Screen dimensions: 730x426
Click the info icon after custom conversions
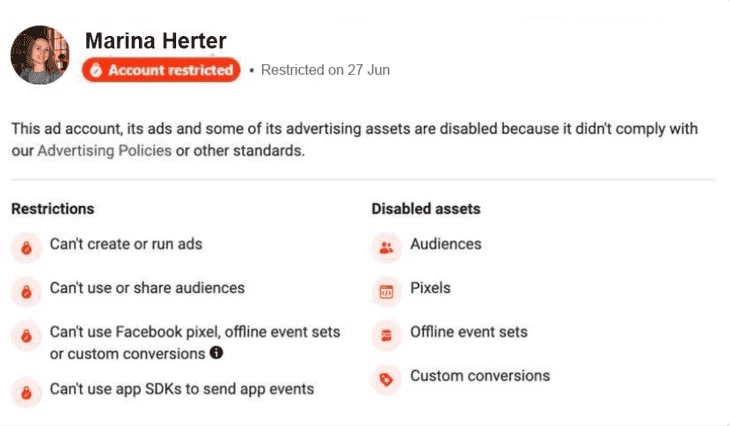pyautogui.click(x=216, y=352)
